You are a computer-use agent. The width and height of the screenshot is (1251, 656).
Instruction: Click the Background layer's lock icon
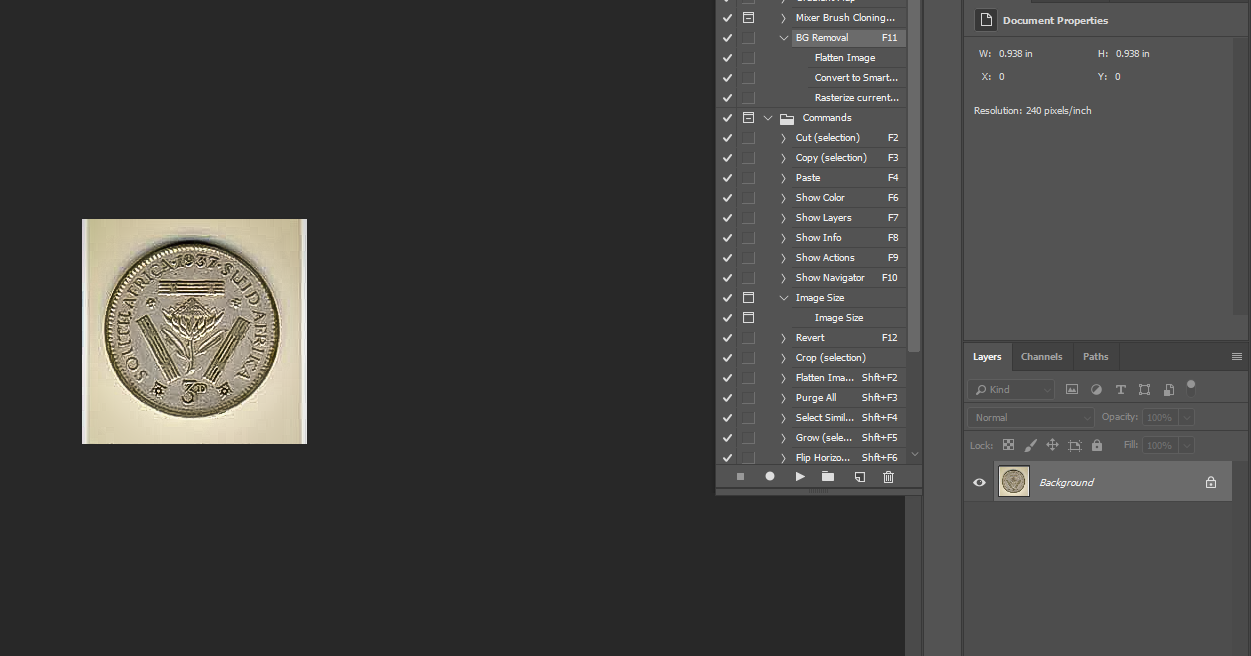pos(1211,482)
